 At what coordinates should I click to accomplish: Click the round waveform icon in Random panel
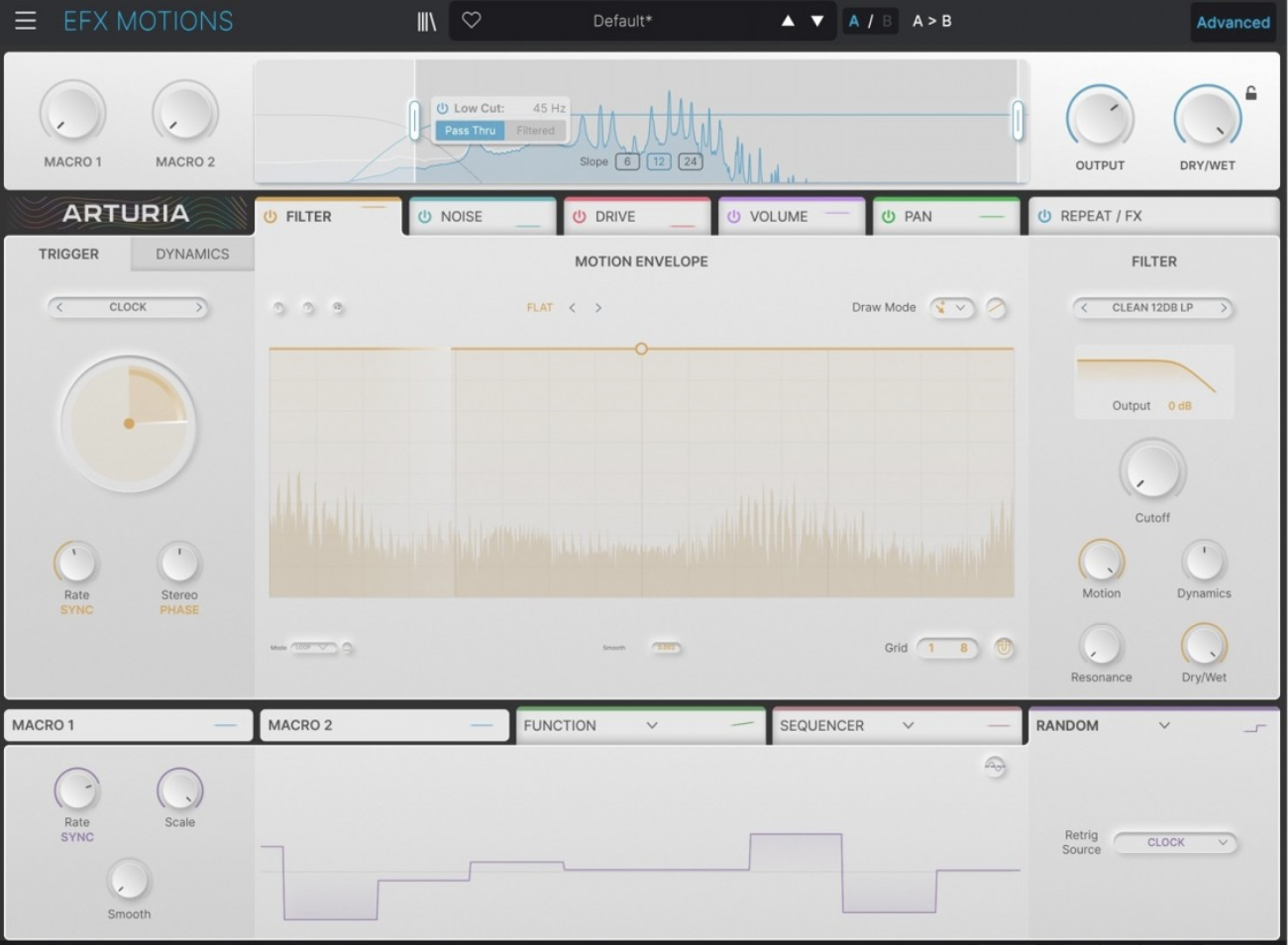coord(995,766)
